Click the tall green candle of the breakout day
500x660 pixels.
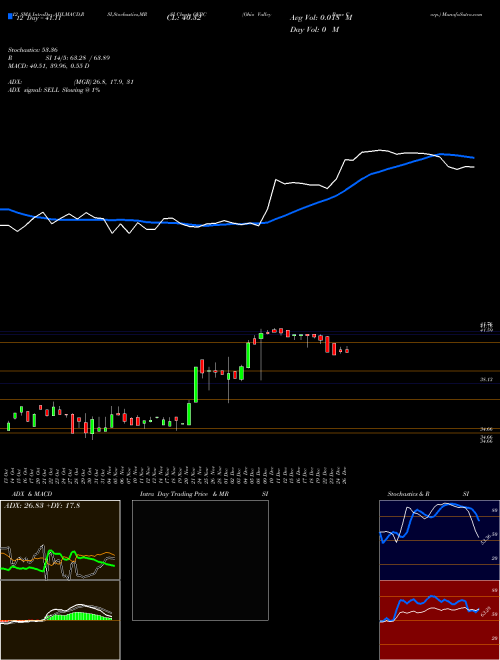coord(196,384)
